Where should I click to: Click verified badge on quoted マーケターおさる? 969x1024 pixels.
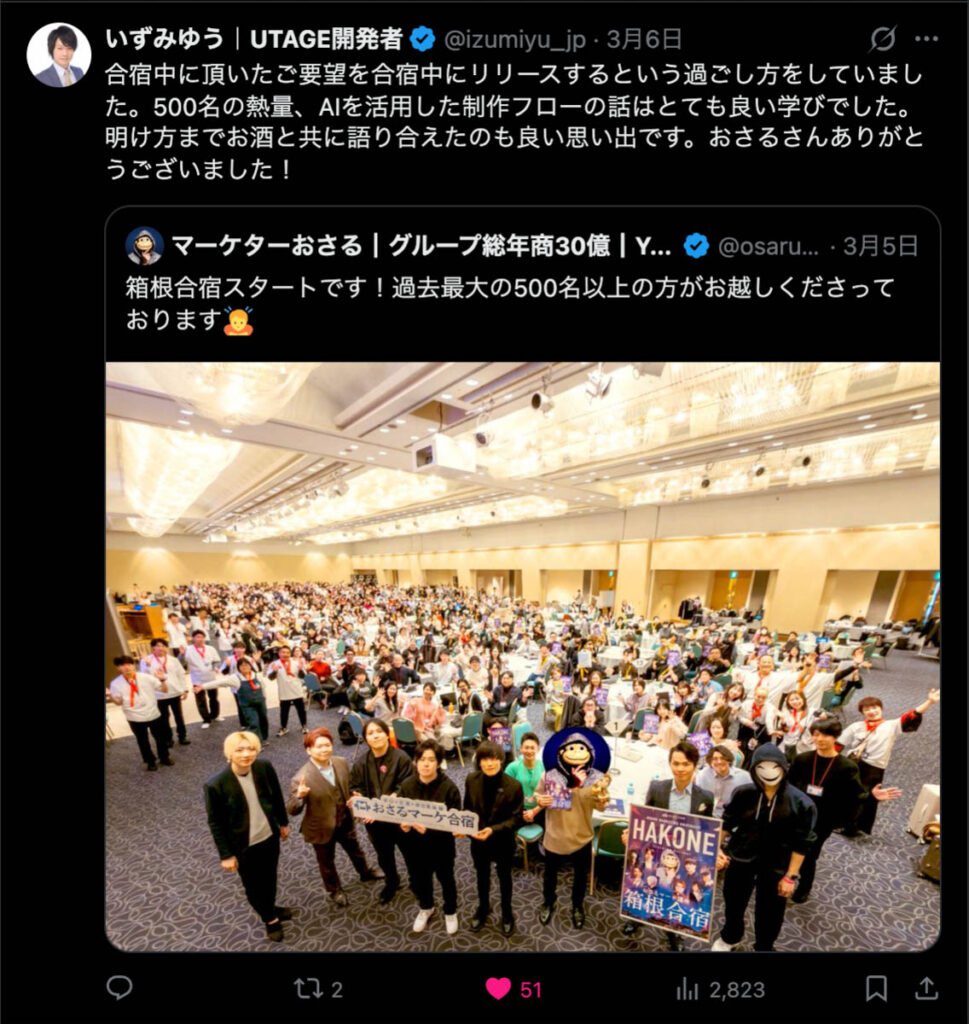pos(696,246)
